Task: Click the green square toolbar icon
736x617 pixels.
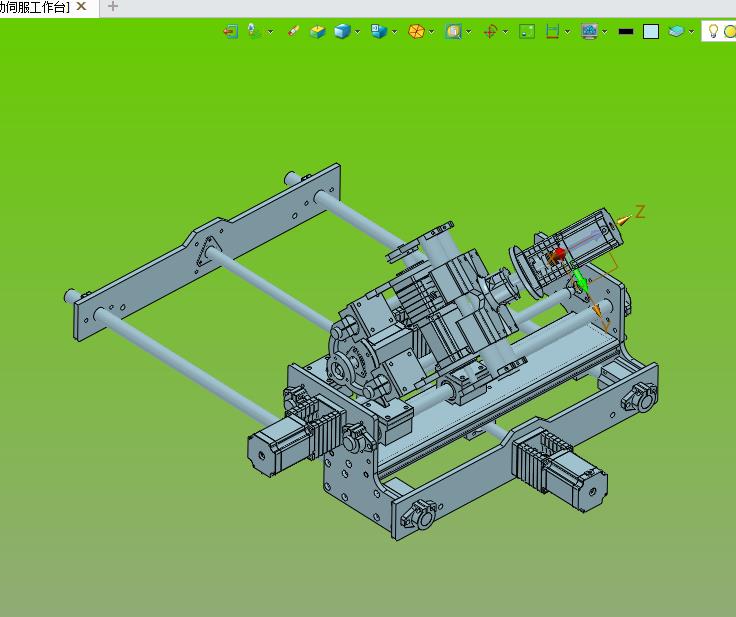Action: coord(527,31)
